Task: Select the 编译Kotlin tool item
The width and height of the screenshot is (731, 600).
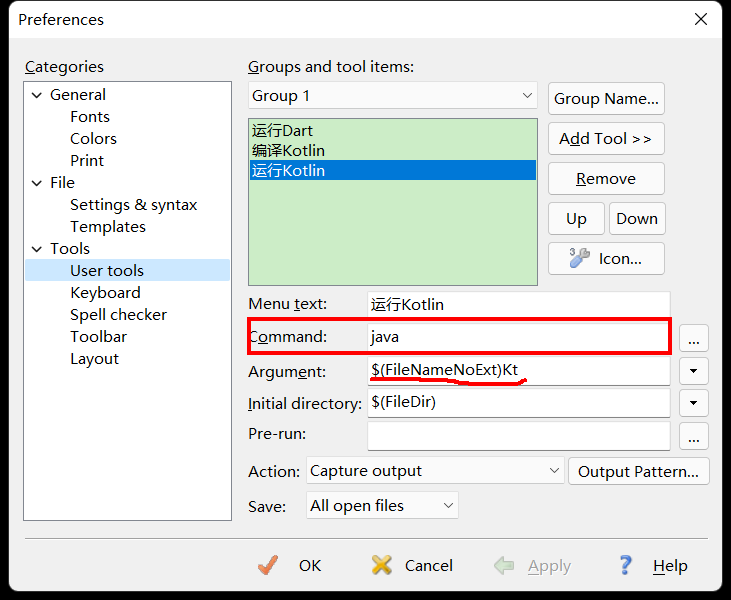Action: pyautogui.click(x=289, y=151)
